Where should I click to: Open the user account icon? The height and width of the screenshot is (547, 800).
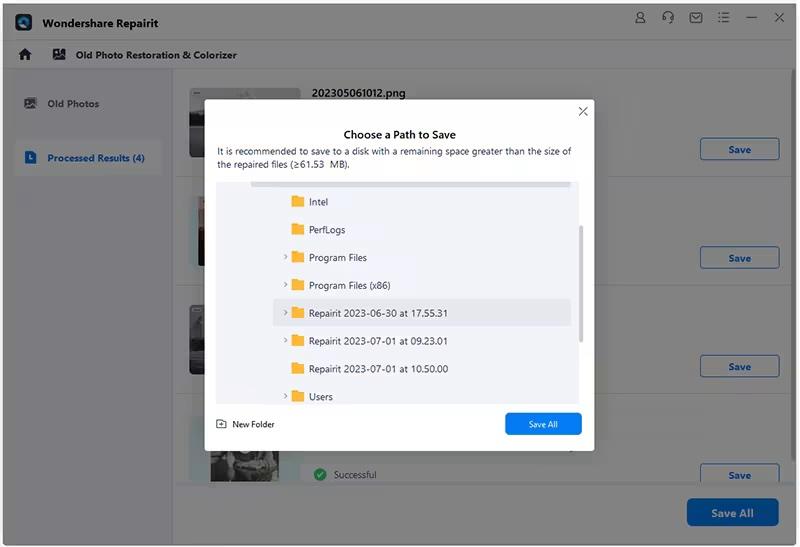pos(641,18)
